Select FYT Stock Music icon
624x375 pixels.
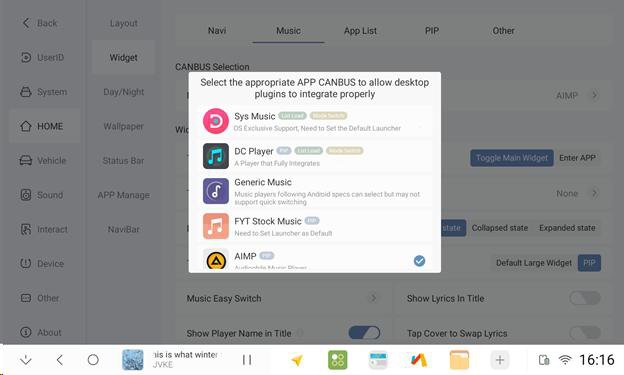click(215, 226)
